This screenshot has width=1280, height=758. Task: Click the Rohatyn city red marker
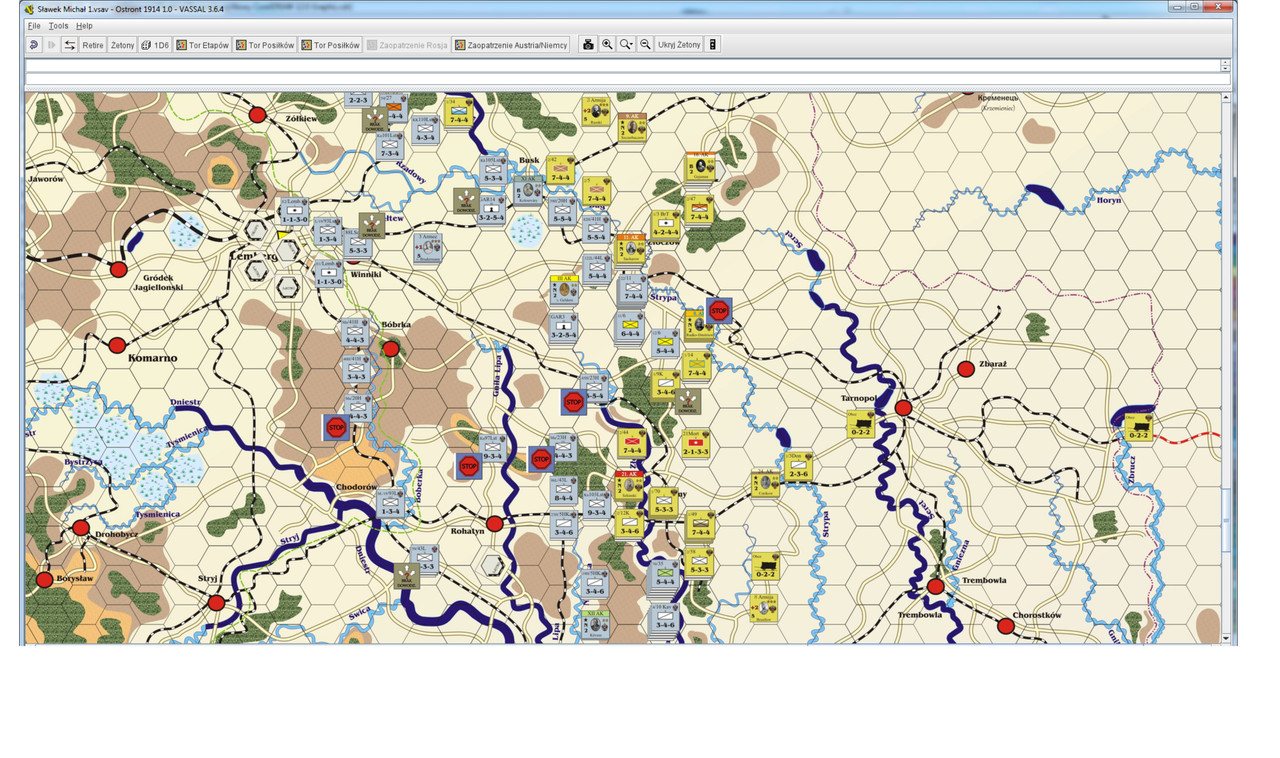point(494,524)
